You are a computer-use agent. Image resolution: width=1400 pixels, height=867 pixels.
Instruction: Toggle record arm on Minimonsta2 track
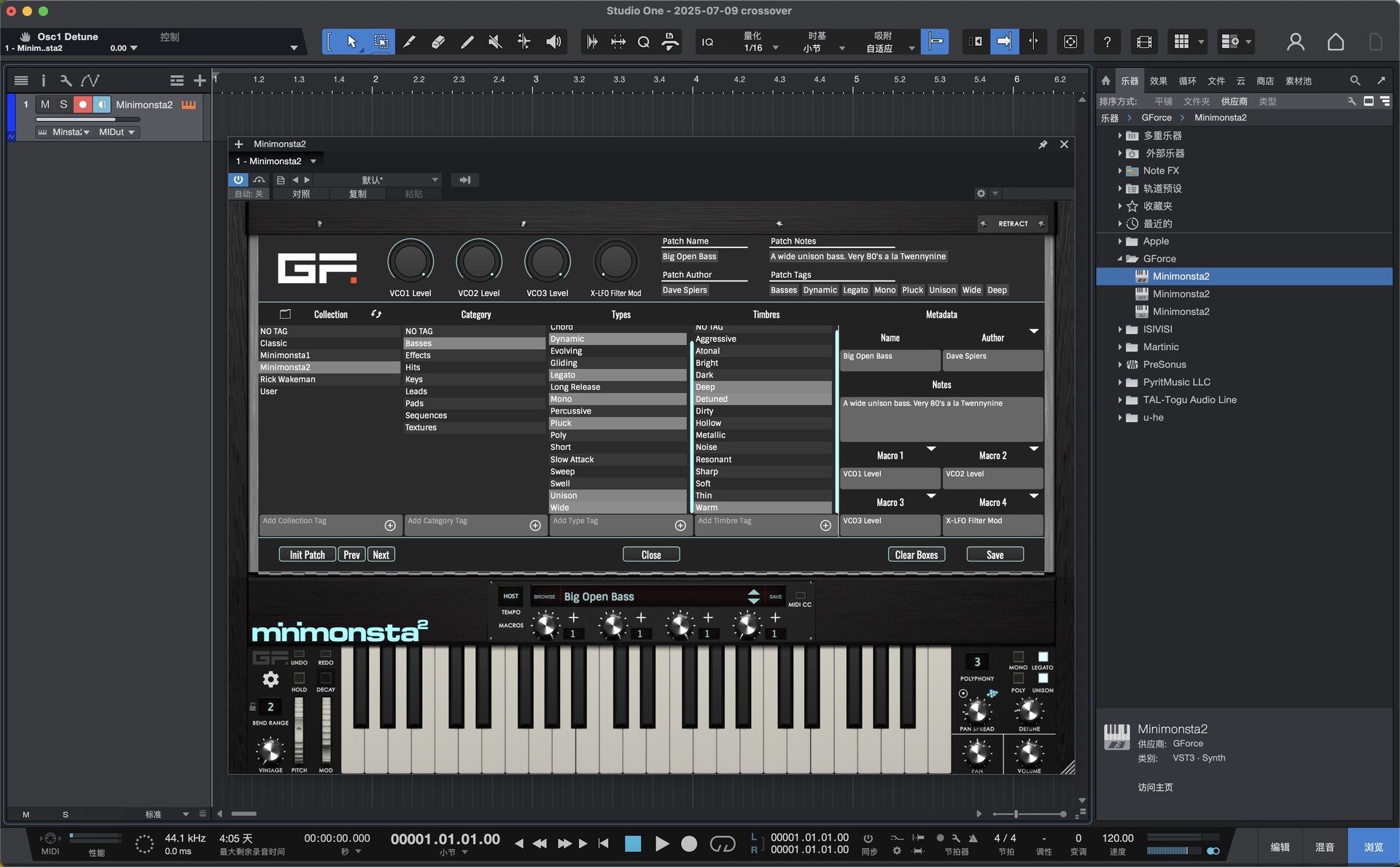coord(82,105)
